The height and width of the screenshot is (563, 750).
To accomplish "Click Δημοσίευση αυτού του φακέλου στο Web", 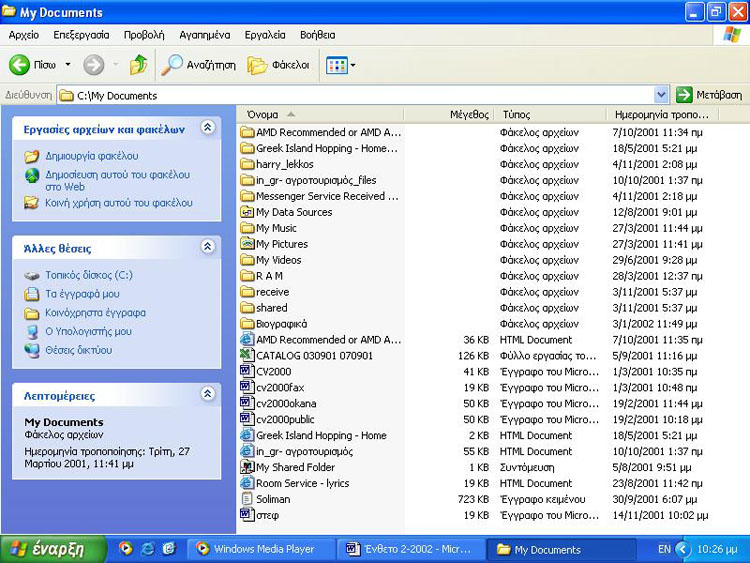I will point(117,181).
